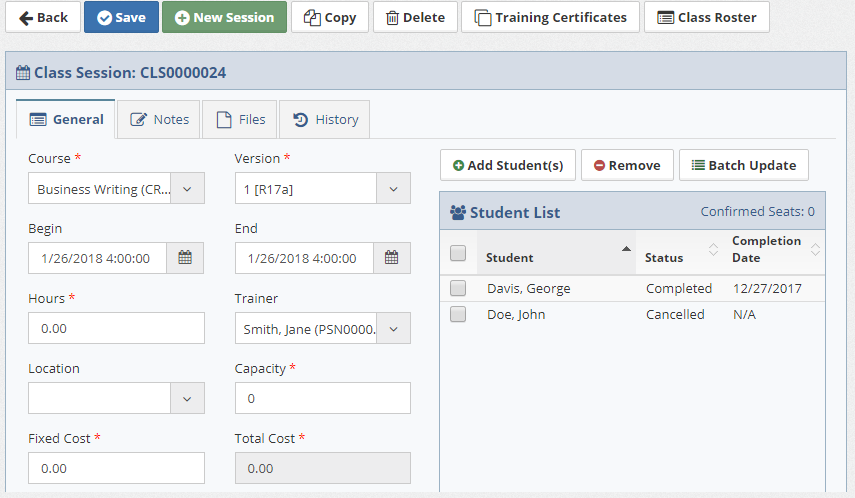Screen dimensions: 855x498
Task: Edit the End date field
Action: pyautogui.click(x=304, y=258)
